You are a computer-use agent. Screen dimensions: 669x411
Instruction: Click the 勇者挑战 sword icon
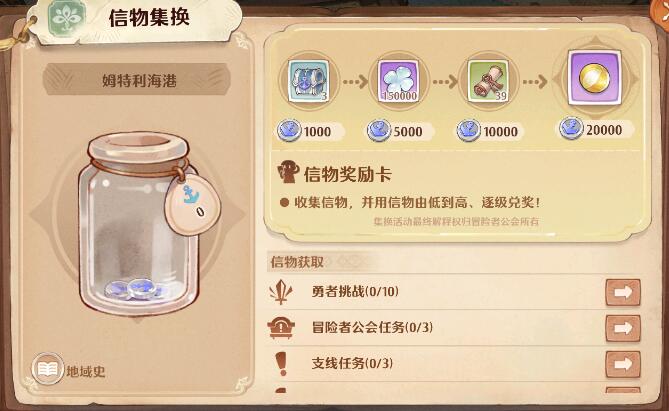[281, 292]
